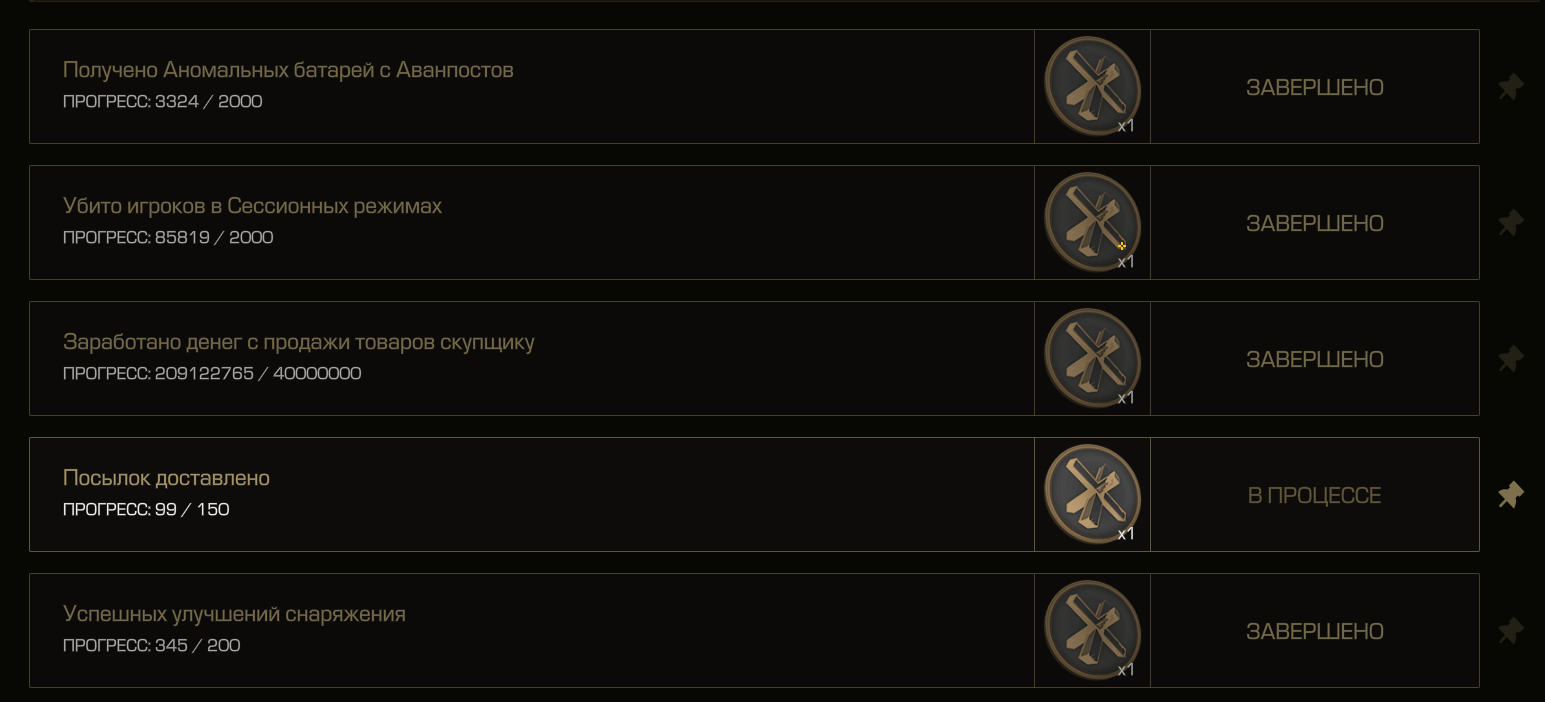Select 'Убито игроков в Сессионных режимах' title
1545x702 pixels.
coord(252,206)
